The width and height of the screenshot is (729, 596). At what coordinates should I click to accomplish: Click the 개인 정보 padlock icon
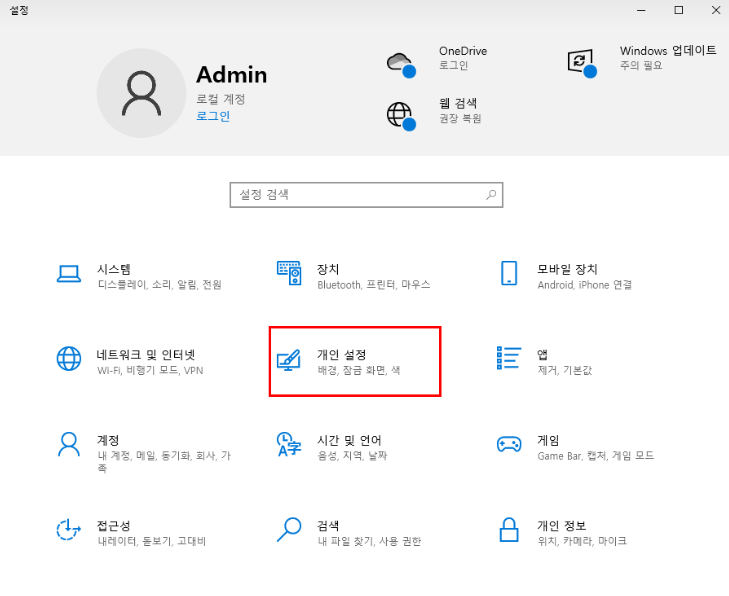click(x=509, y=529)
